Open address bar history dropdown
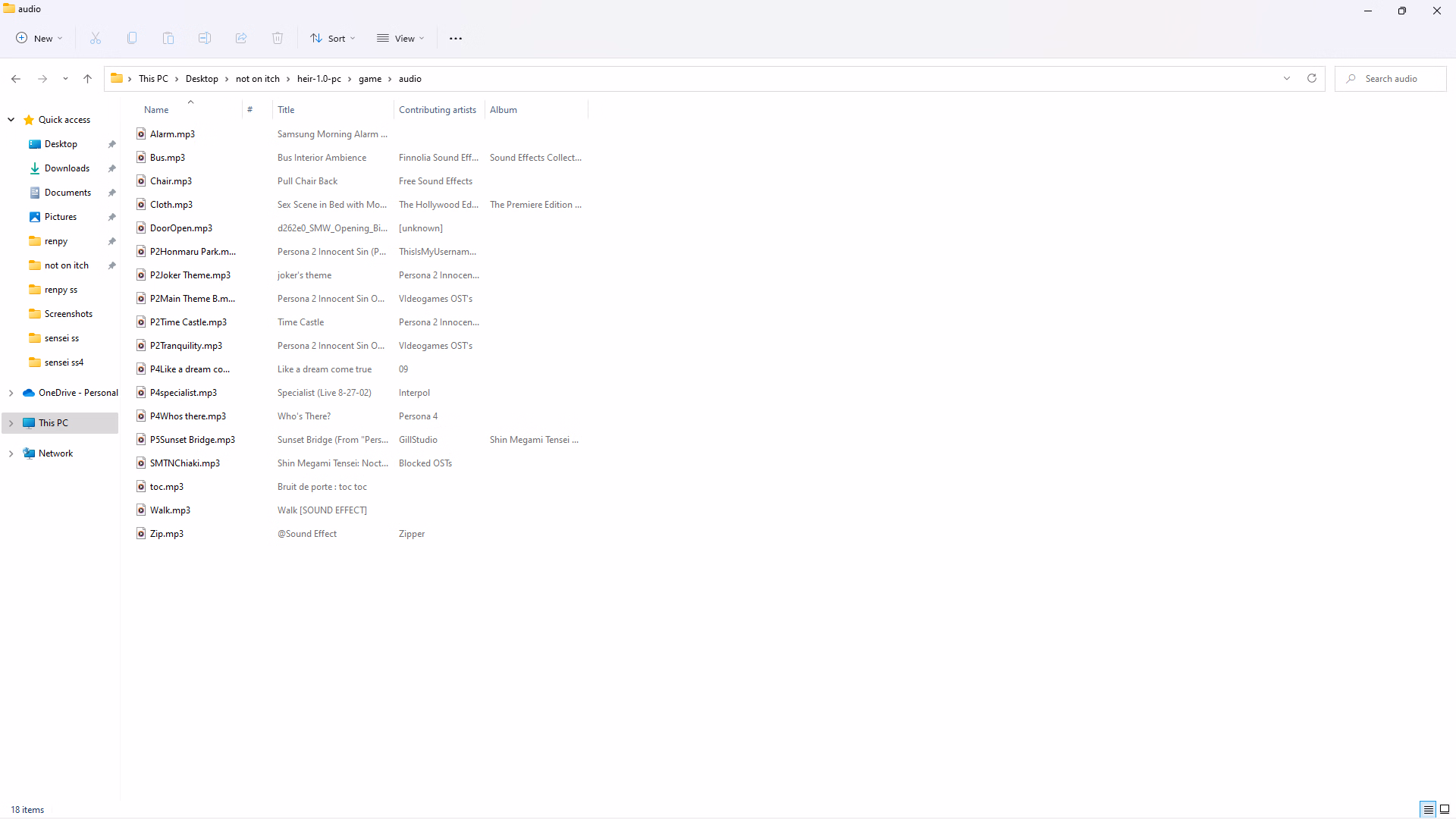The height and width of the screenshot is (819, 1456). [x=1287, y=78]
